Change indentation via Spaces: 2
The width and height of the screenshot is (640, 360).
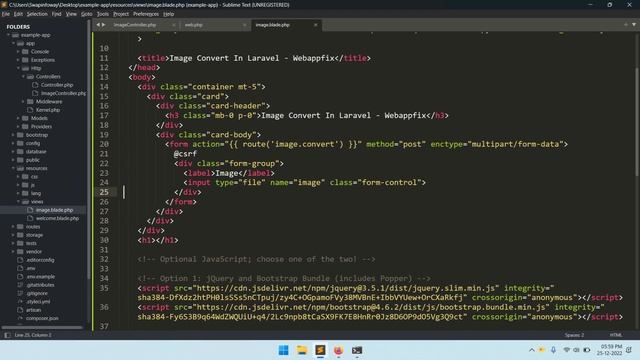574,335
